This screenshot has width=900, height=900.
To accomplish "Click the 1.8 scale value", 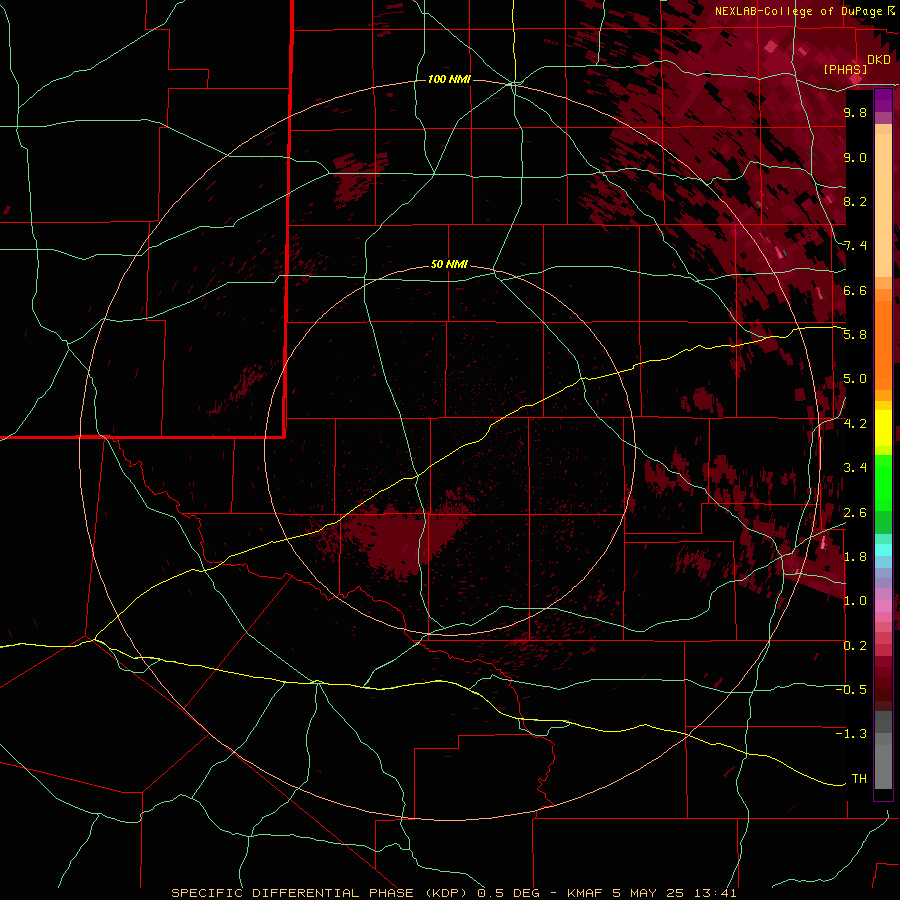I will (x=855, y=557).
